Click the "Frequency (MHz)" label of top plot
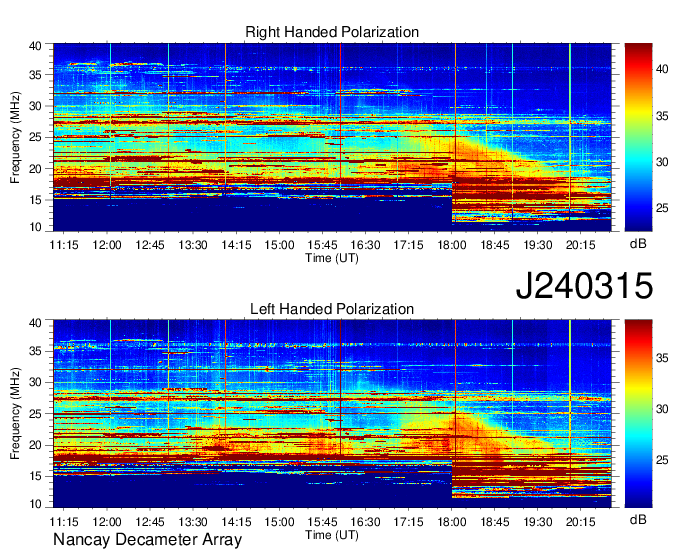Viewport: 680px width, 552px height. [15, 137]
